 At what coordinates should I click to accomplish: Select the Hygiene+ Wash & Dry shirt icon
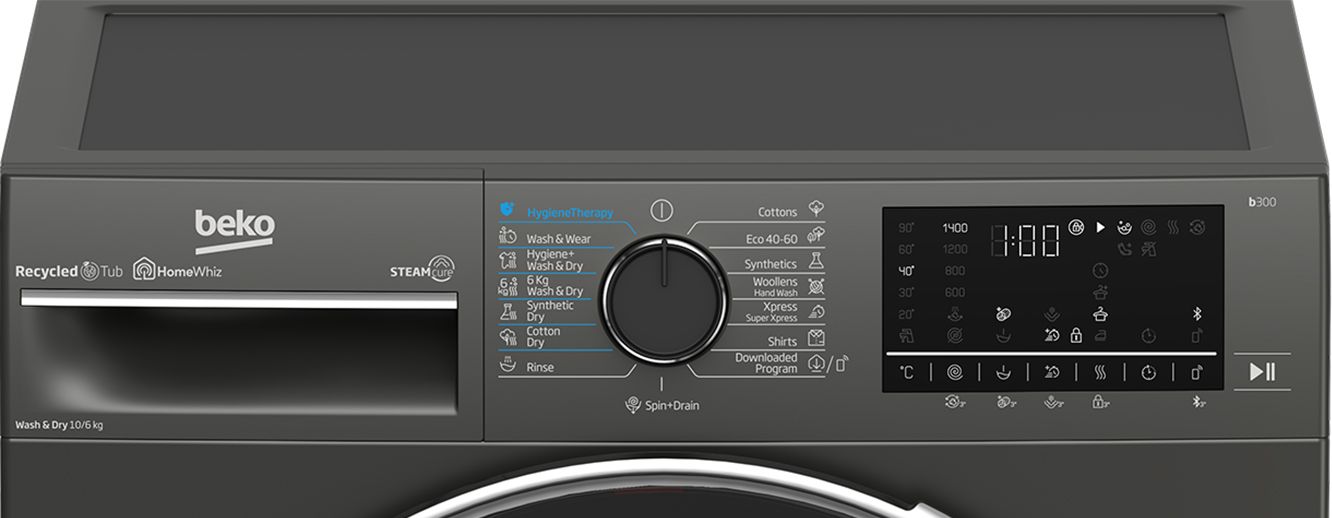coord(507,261)
